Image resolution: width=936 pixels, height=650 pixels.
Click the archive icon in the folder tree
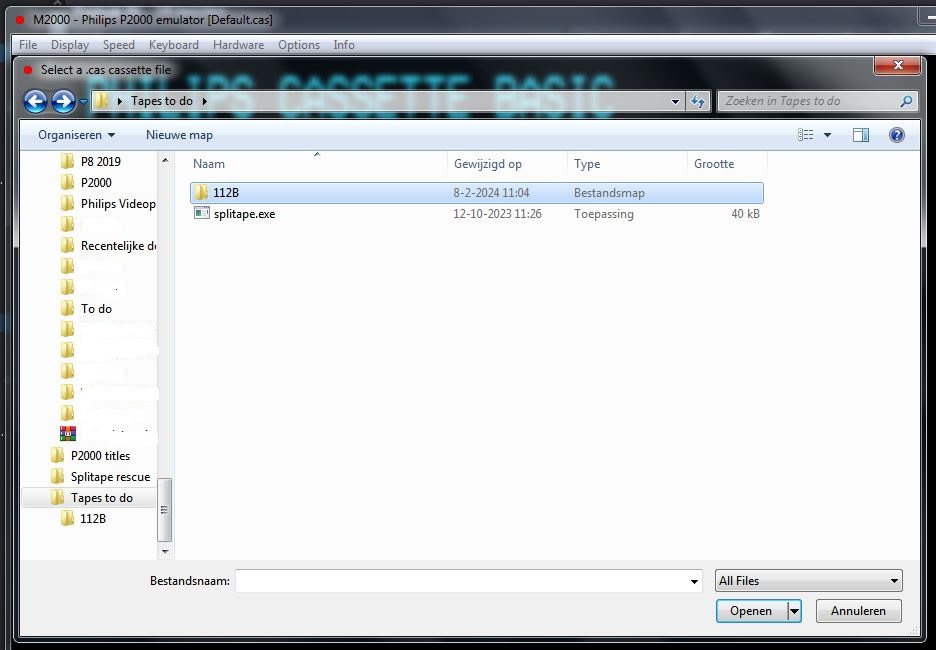click(67, 433)
